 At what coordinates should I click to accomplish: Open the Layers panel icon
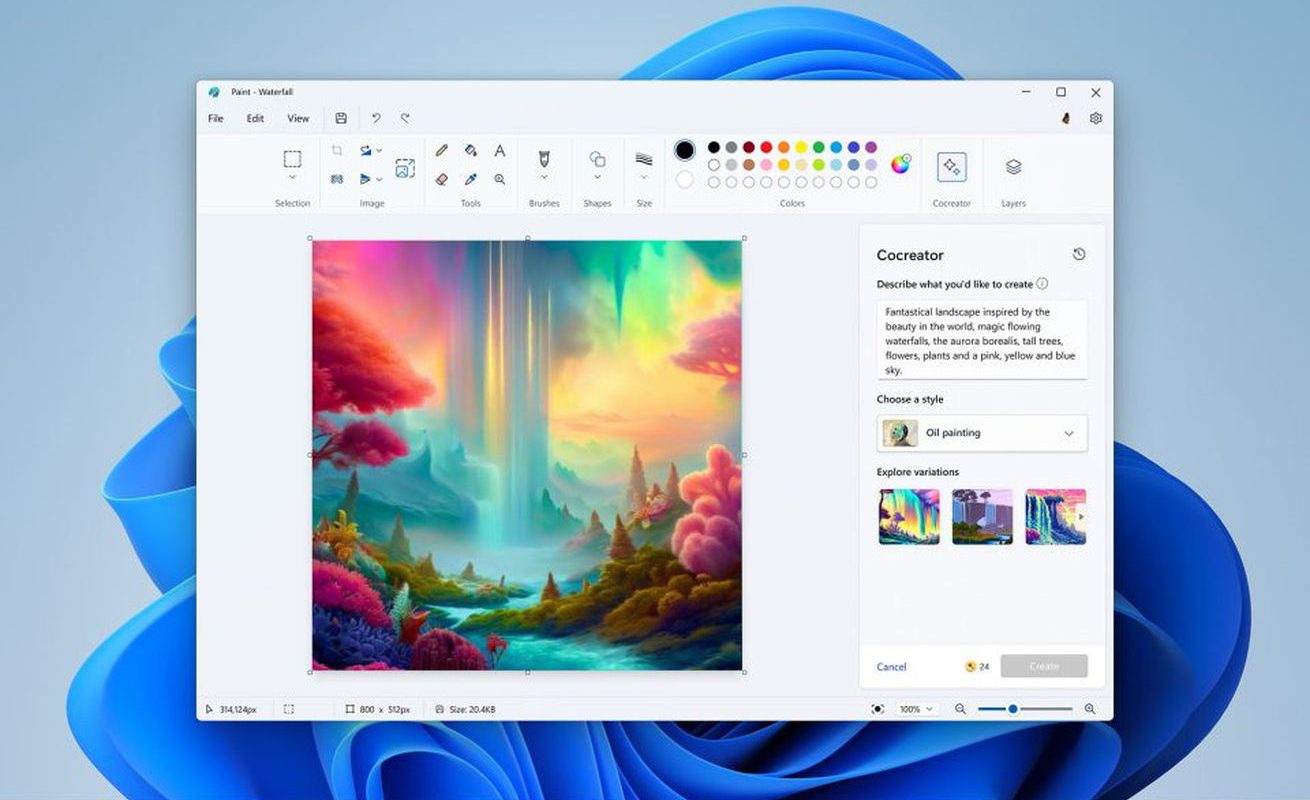[1013, 167]
